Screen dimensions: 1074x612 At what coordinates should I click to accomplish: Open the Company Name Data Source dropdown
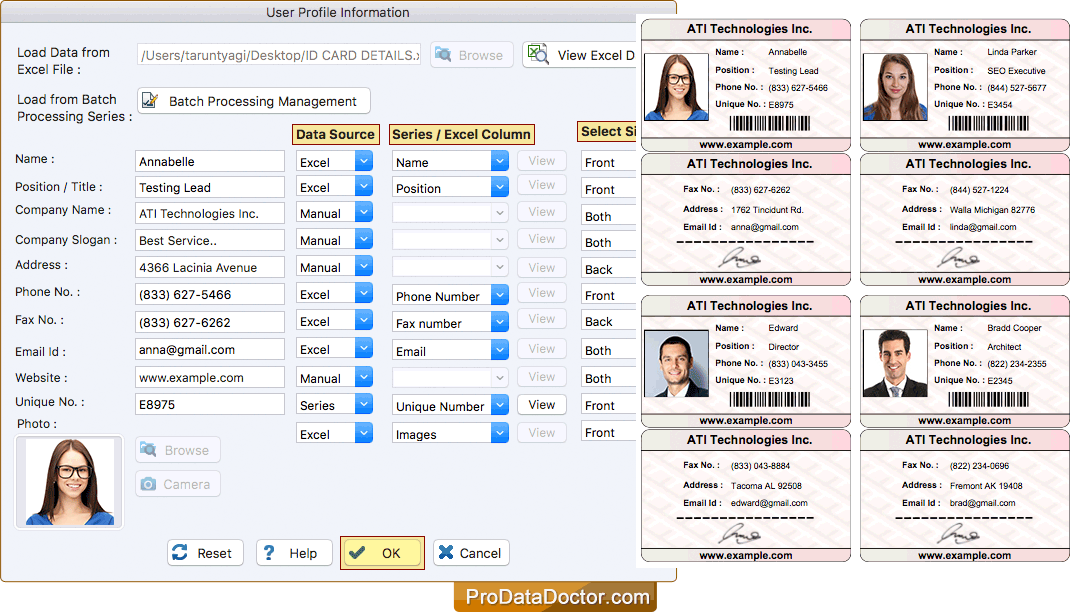[x=334, y=213]
